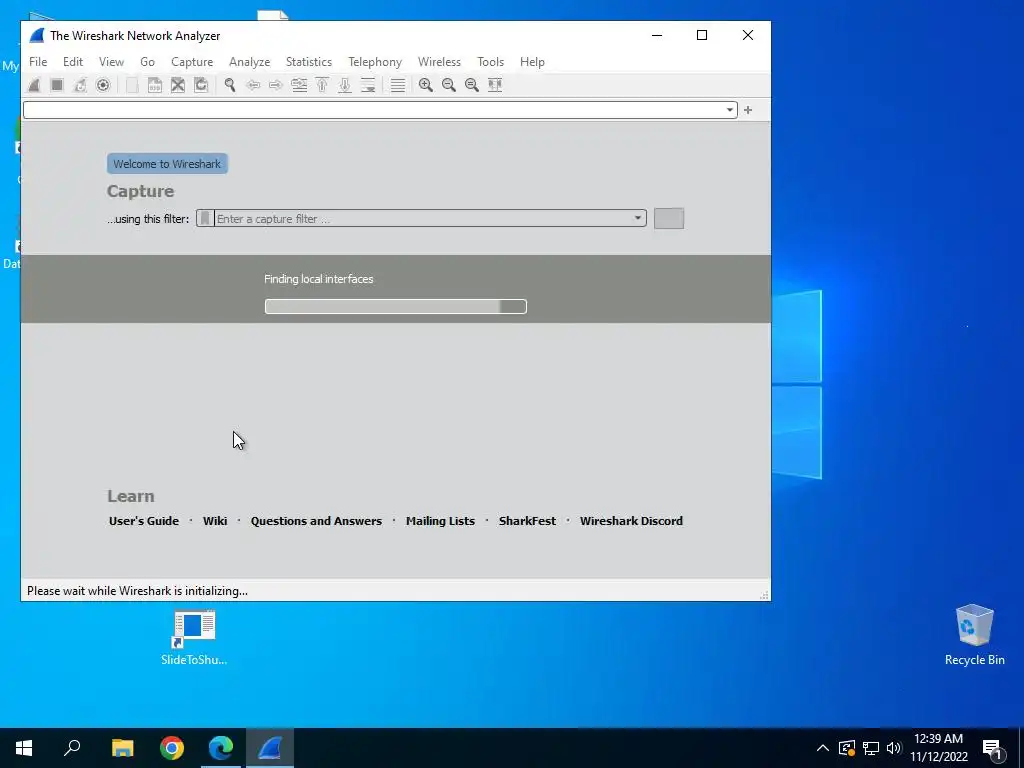
Task: Open the File menu
Action: click(38, 62)
